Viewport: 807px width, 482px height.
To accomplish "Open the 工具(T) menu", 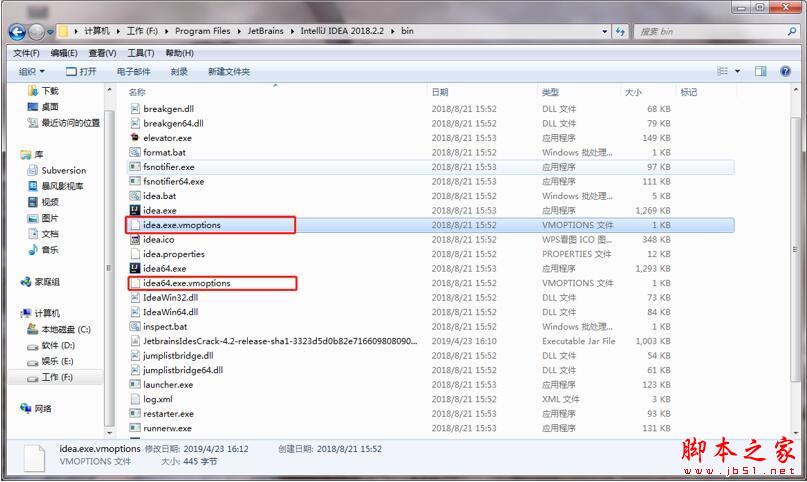I will point(141,53).
